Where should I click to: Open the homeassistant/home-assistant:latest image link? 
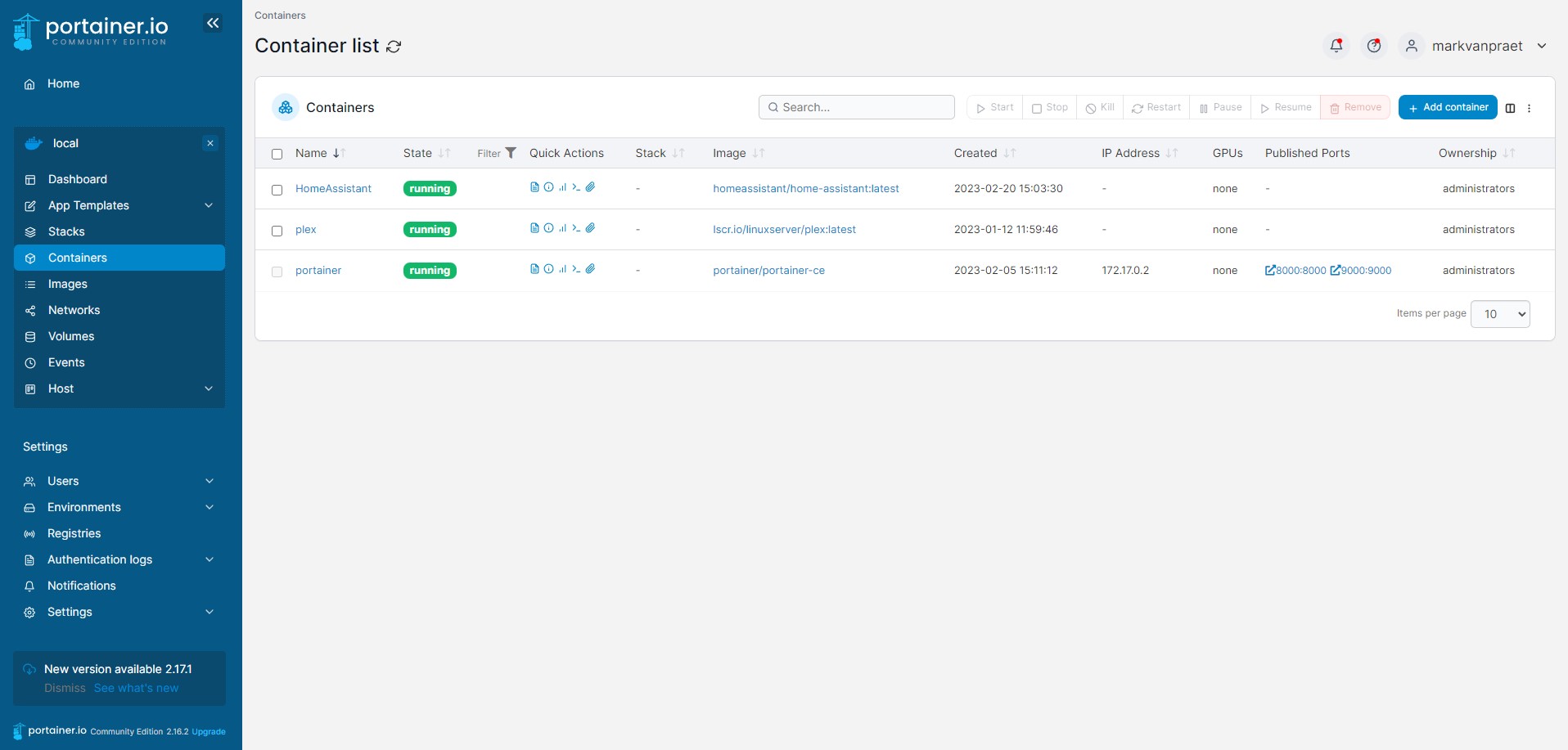click(805, 189)
